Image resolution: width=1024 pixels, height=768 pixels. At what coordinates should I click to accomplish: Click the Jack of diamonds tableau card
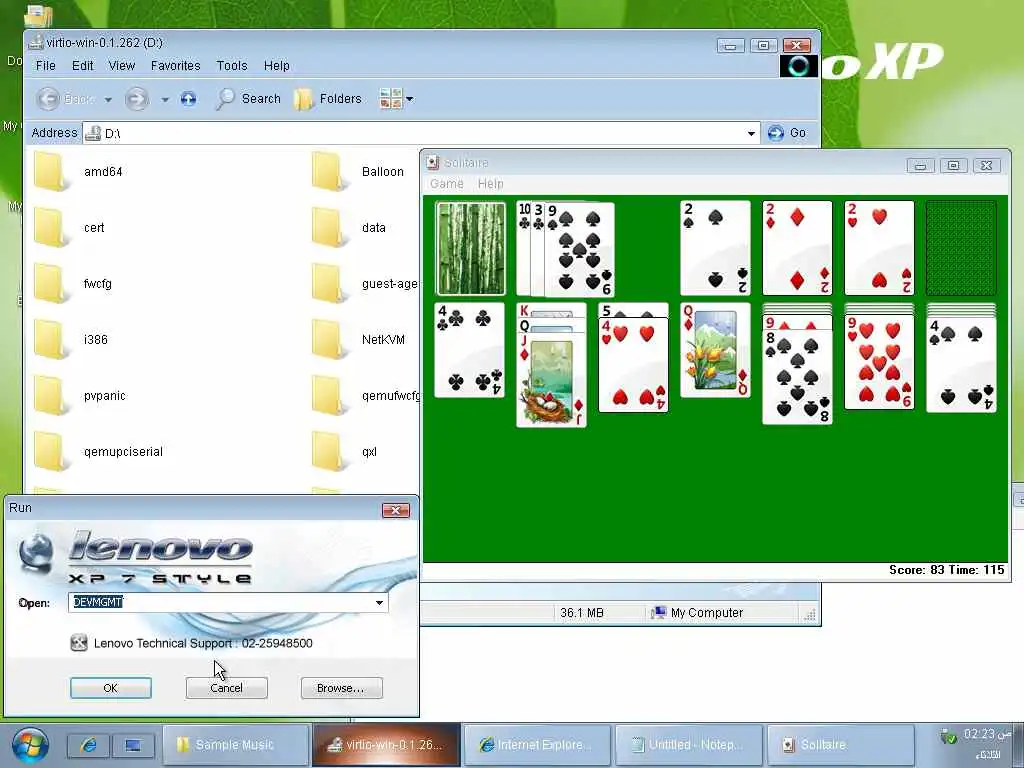tap(552, 382)
